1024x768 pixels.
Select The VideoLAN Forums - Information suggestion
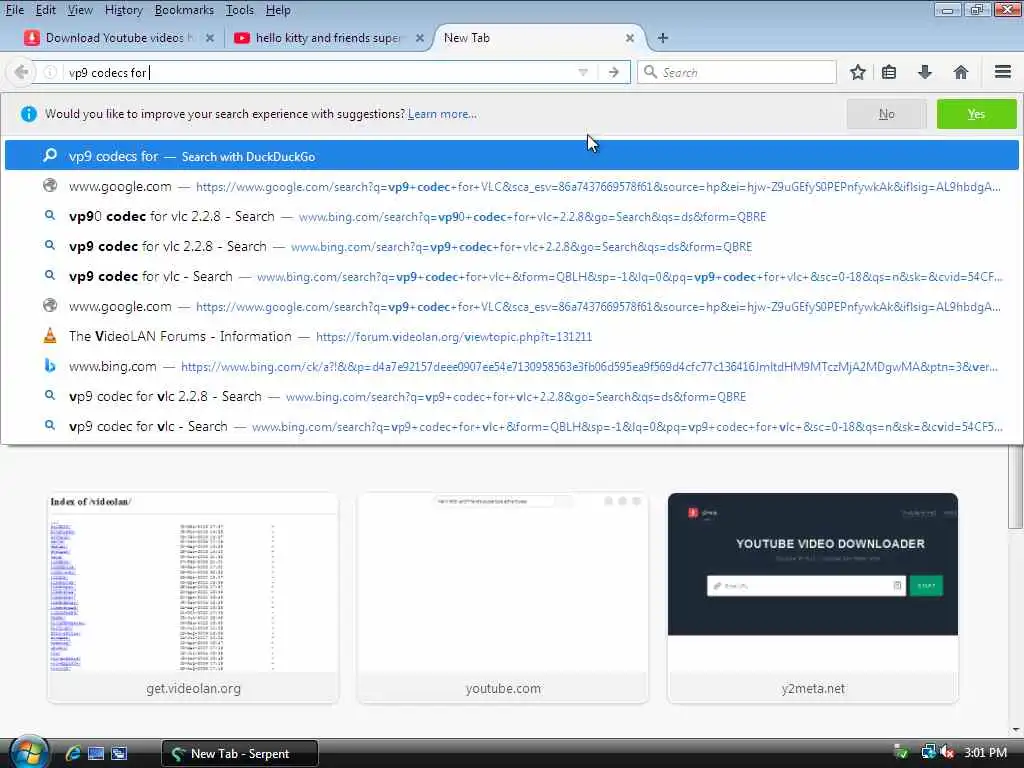pyautogui.click(x=511, y=336)
